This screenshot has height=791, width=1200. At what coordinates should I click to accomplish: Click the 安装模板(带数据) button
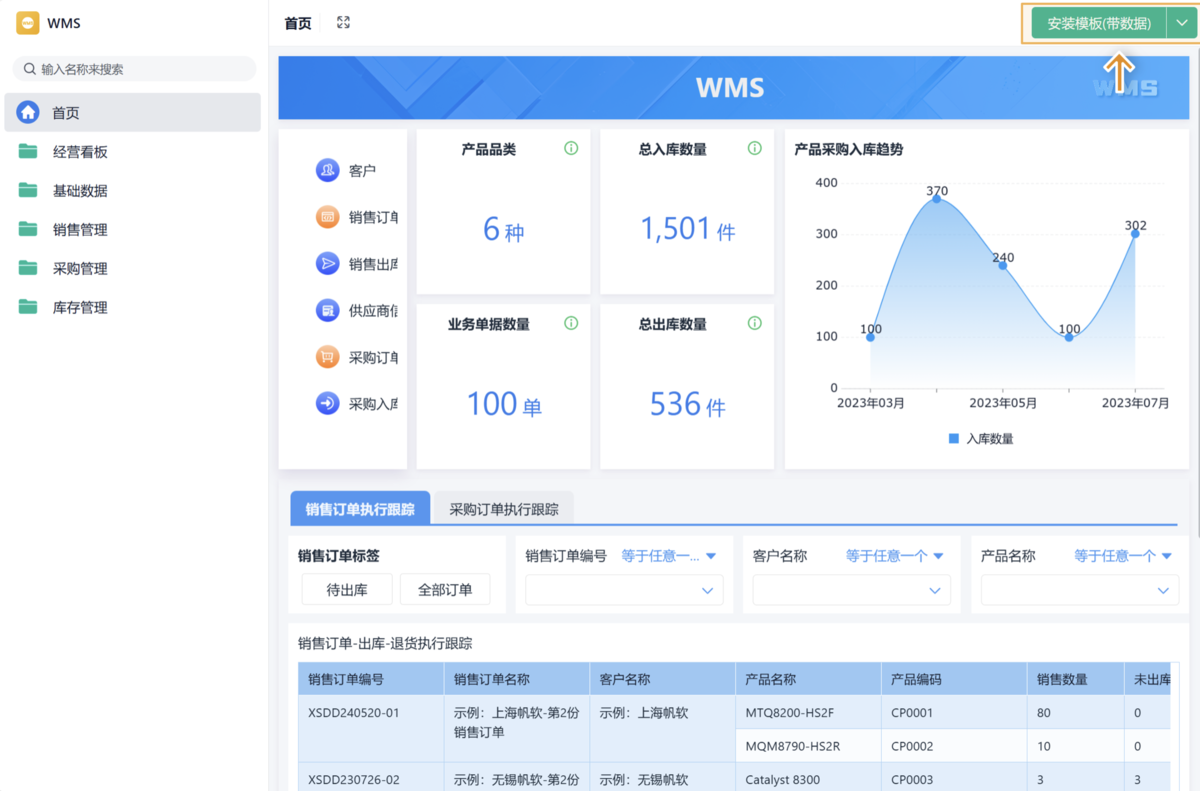pyautogui.click(x=1099, y=23)
